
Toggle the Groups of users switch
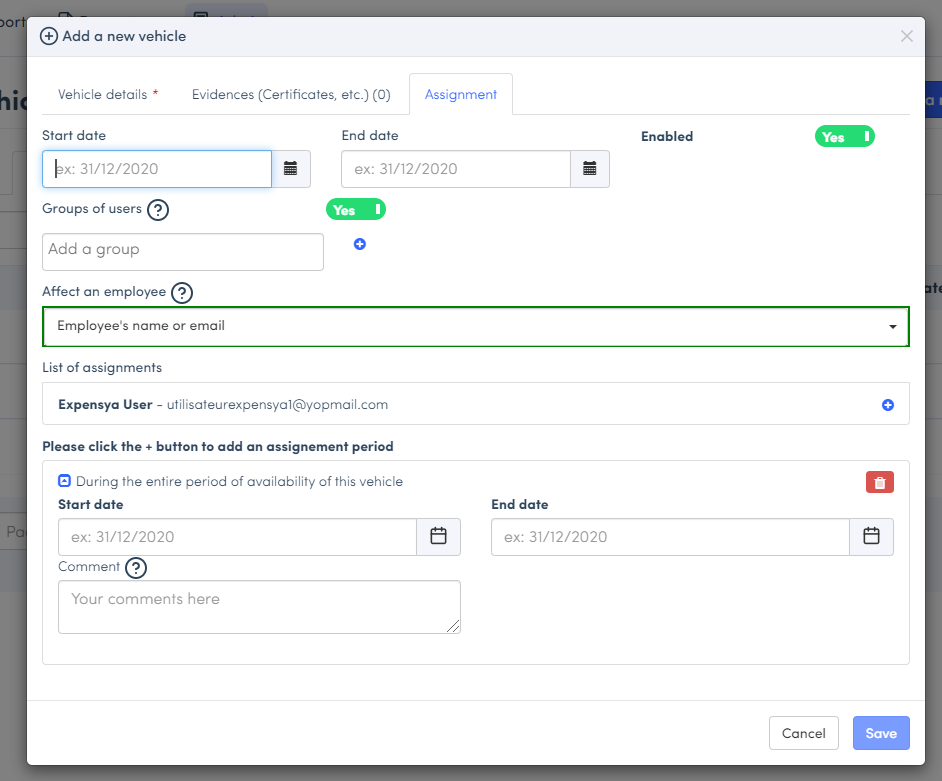pyautogui.click(x=356, y=210)
